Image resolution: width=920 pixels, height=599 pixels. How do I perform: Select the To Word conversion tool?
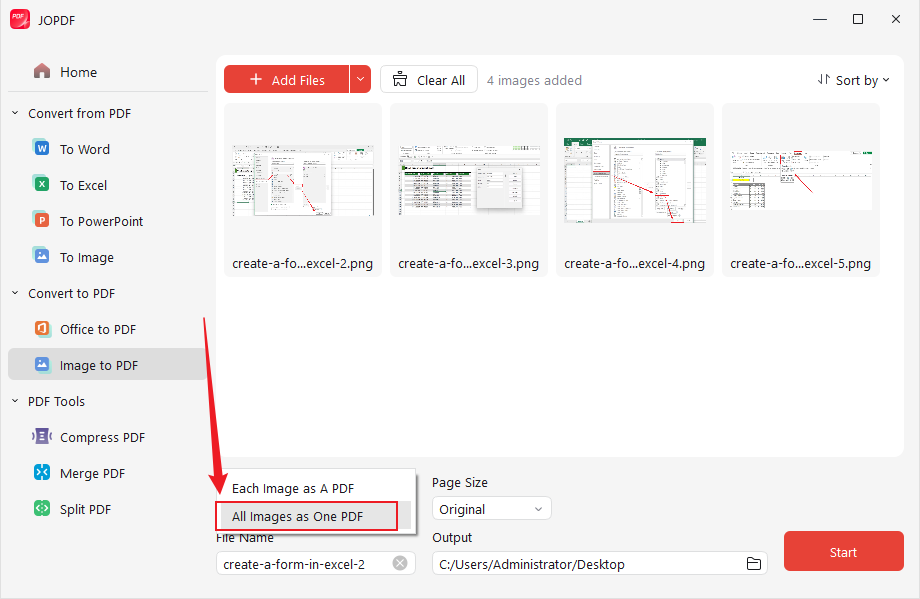tap(82, 148)
